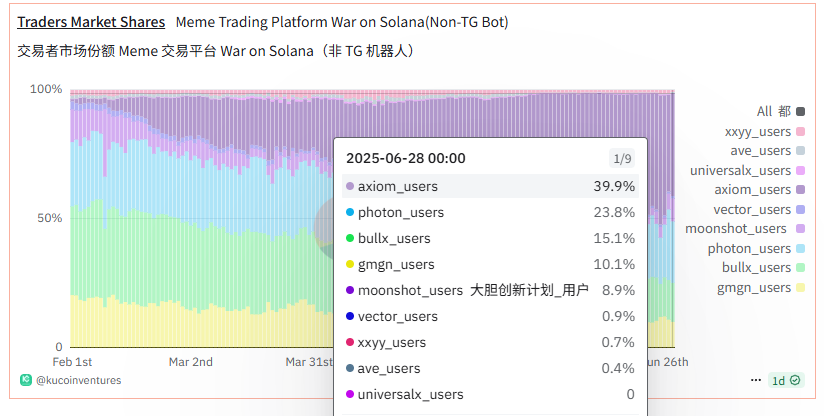The image size is (824, 416).
Task: Open the three-dots more options menu
Action: pos(756,380)
